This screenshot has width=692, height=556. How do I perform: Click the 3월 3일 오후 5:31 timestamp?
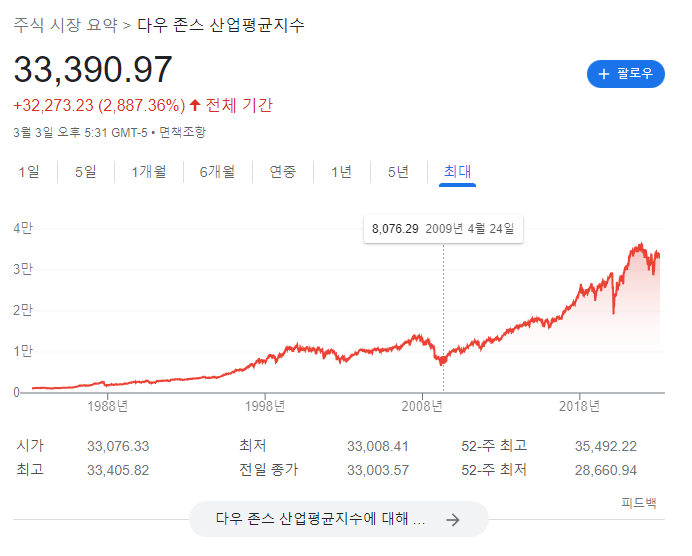[80, 132]
